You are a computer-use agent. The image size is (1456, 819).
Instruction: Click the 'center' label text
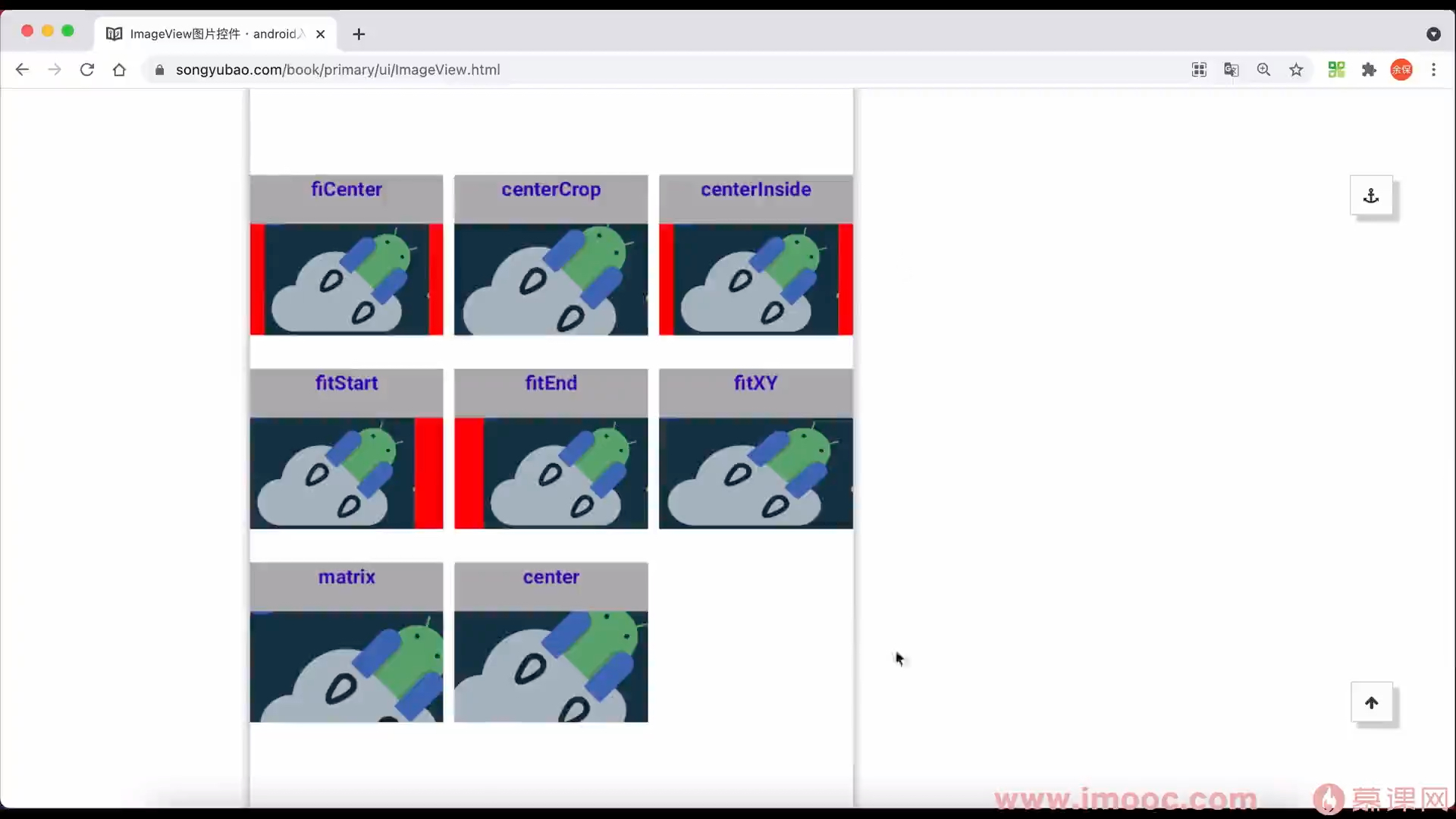(551, 577)
